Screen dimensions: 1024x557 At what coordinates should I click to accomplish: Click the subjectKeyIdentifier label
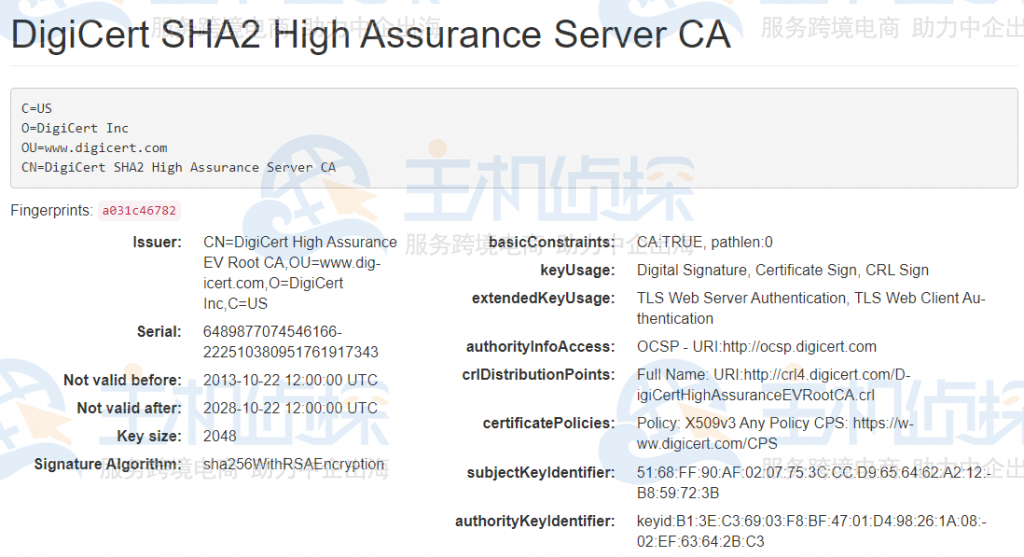point(541,472)
